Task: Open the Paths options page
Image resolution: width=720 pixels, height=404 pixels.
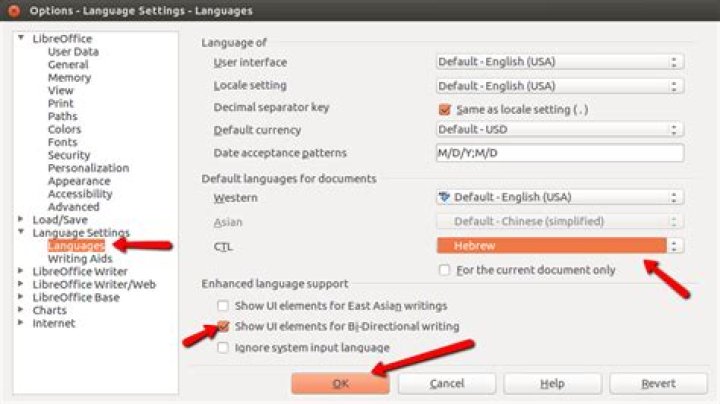Action: click(x=62, y=116)
